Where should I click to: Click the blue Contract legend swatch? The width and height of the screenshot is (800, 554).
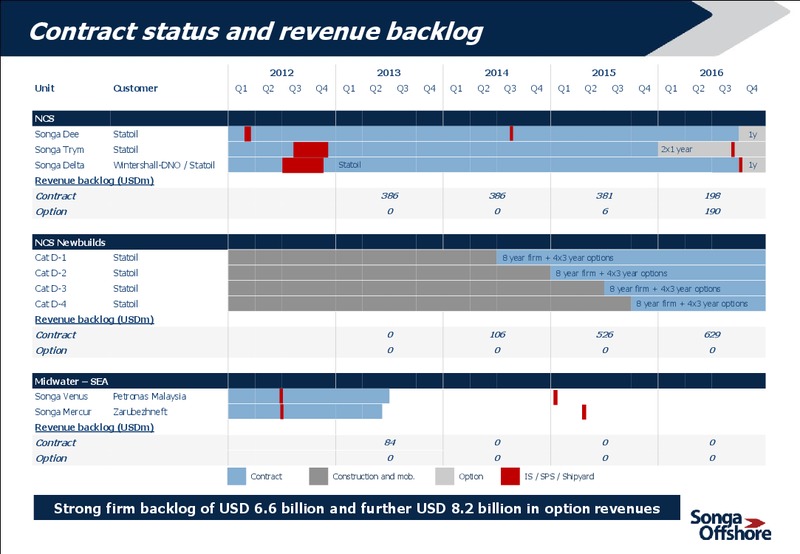[x=237, y=476]
